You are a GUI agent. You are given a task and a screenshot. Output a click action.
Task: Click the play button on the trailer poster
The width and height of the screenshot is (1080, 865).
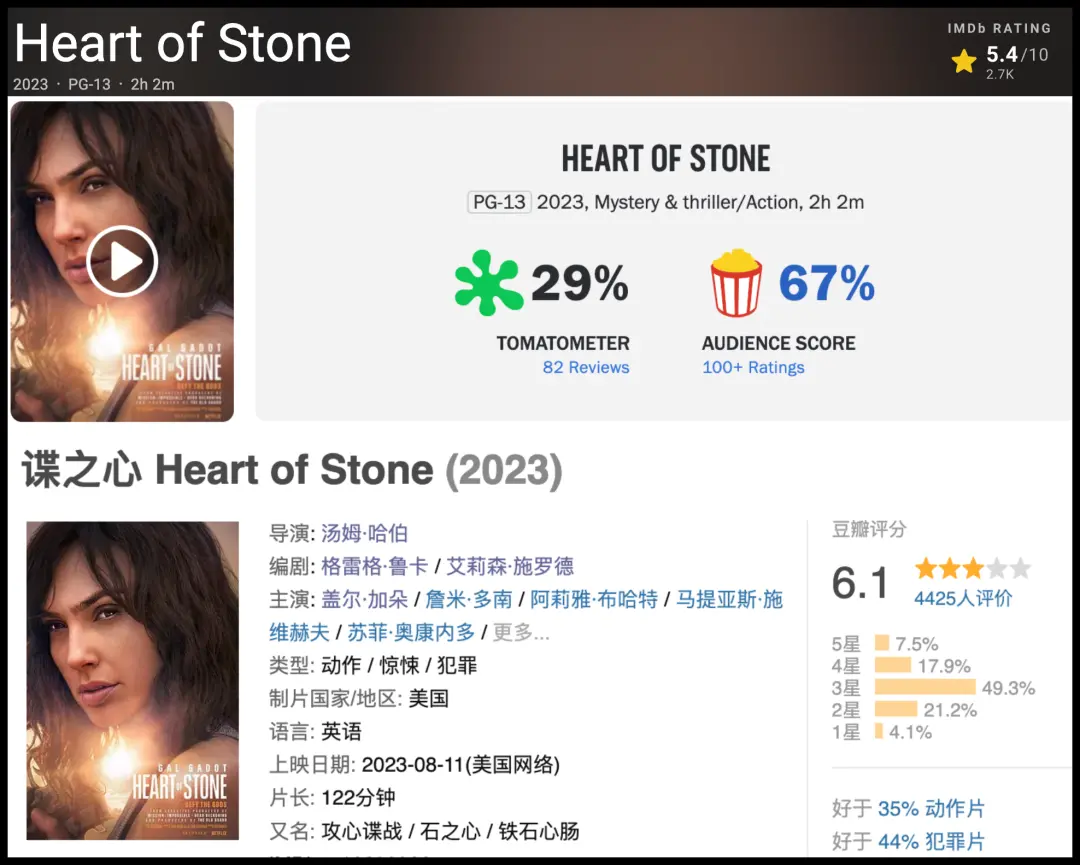[122, 262]
